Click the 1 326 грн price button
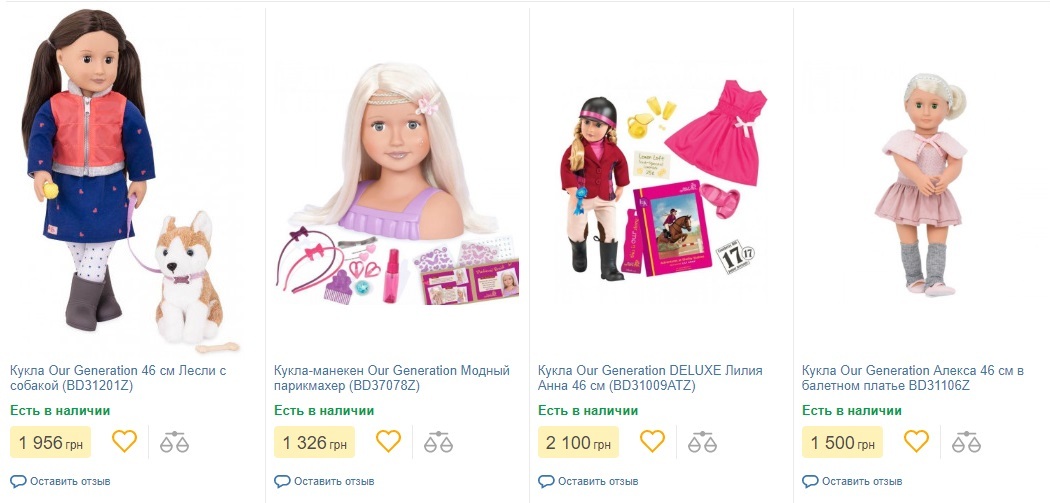Image resolution: width=1050 pixels, height=503 pixels. pyautogui.click(x=314, y=442)
